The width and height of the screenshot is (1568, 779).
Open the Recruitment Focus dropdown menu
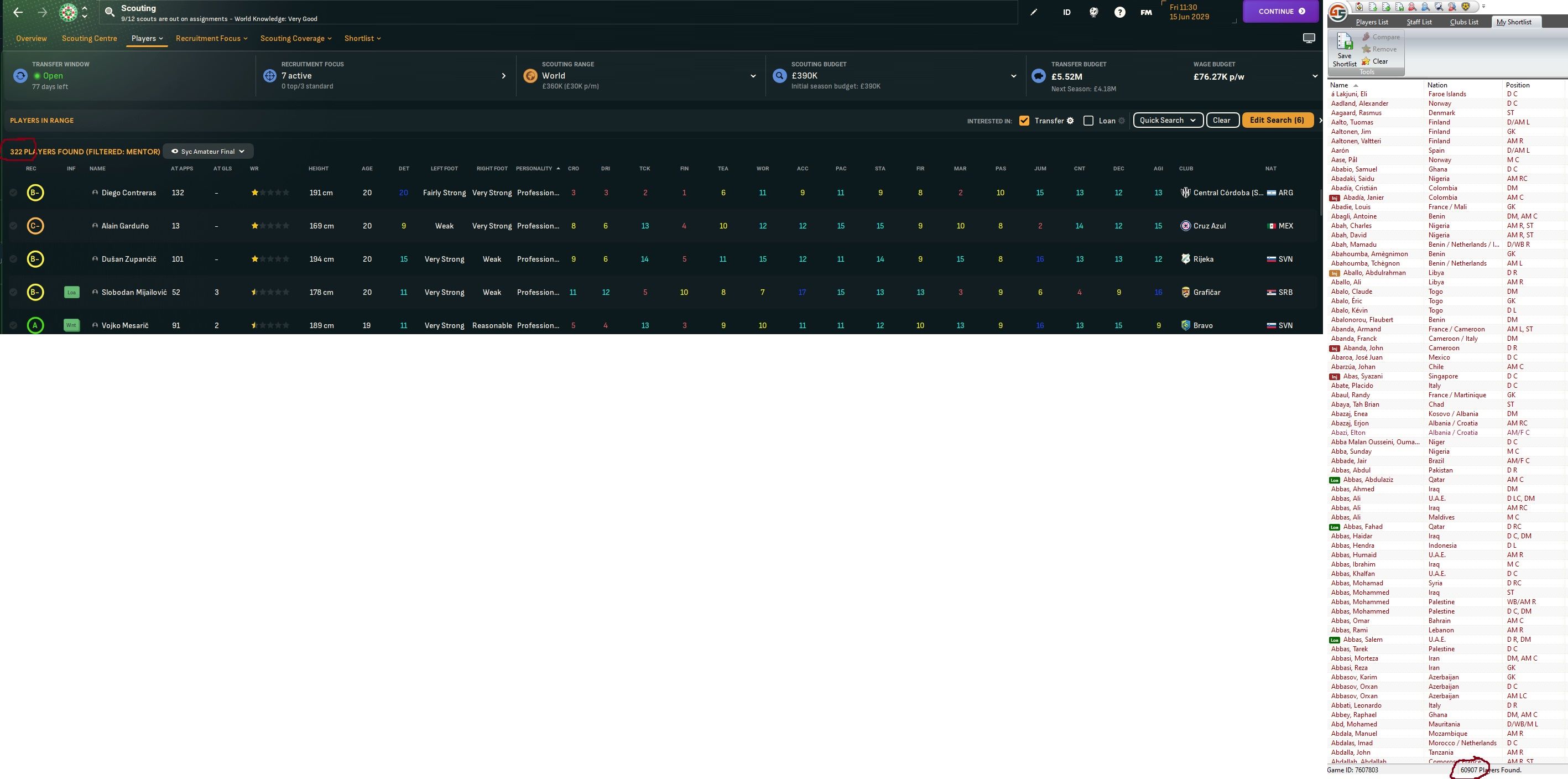(x=211, y=38)
